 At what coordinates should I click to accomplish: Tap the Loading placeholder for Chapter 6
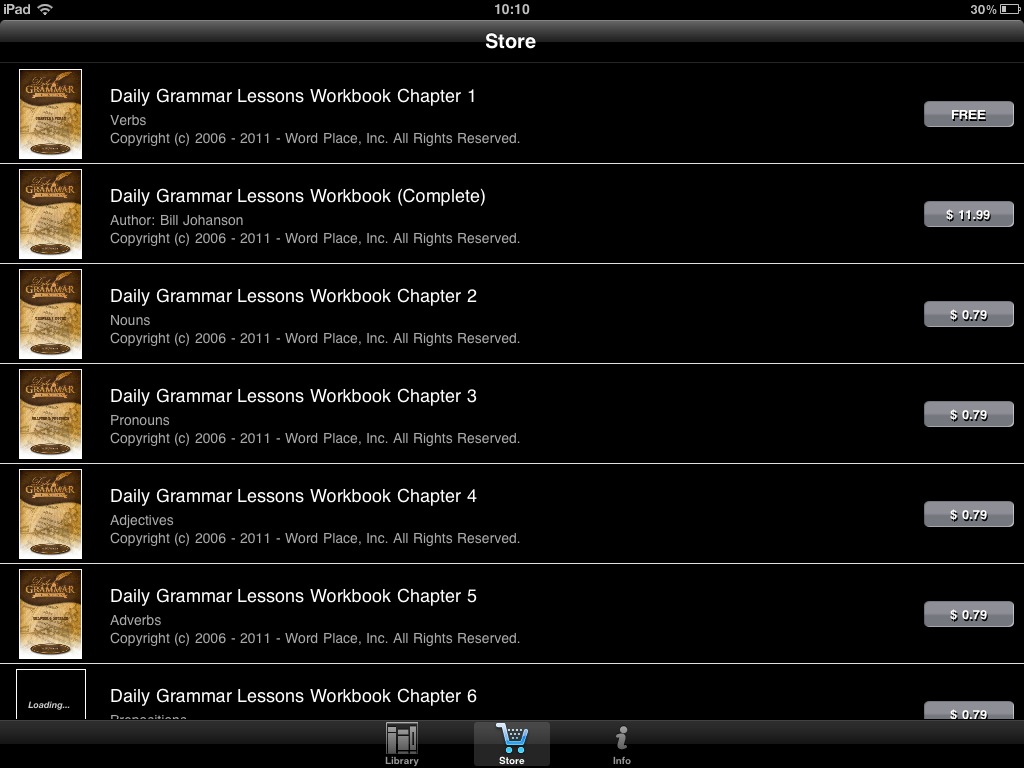(50, 694)
